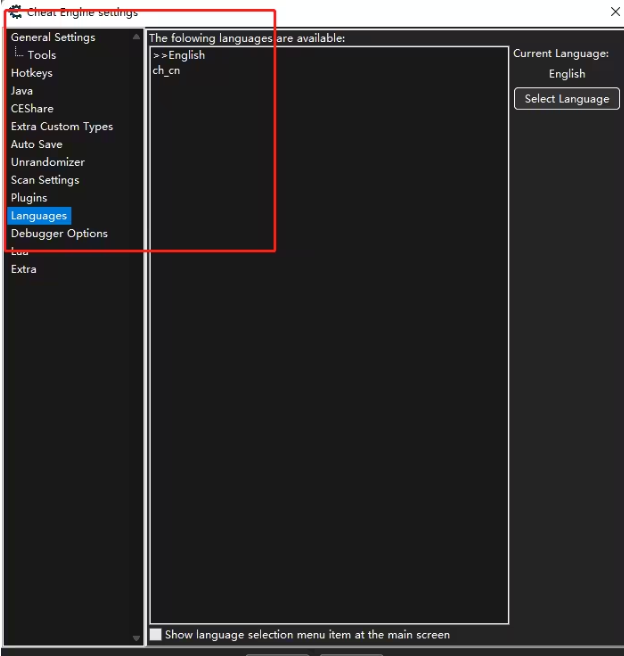624x656 pixels.
Task: Open the Hotkeys settings page
Action: point(32,73)
